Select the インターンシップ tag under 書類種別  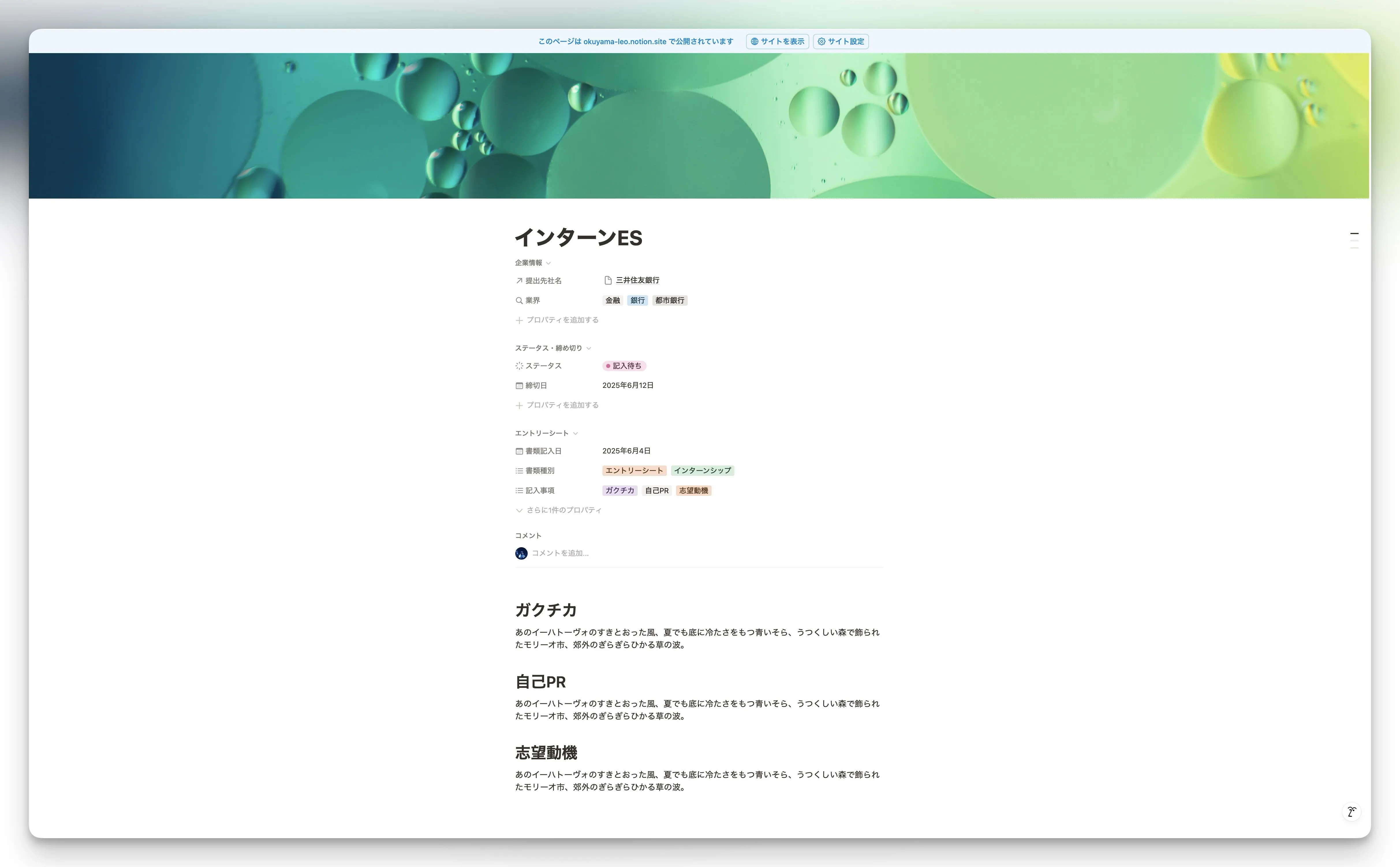coord(702,470)
